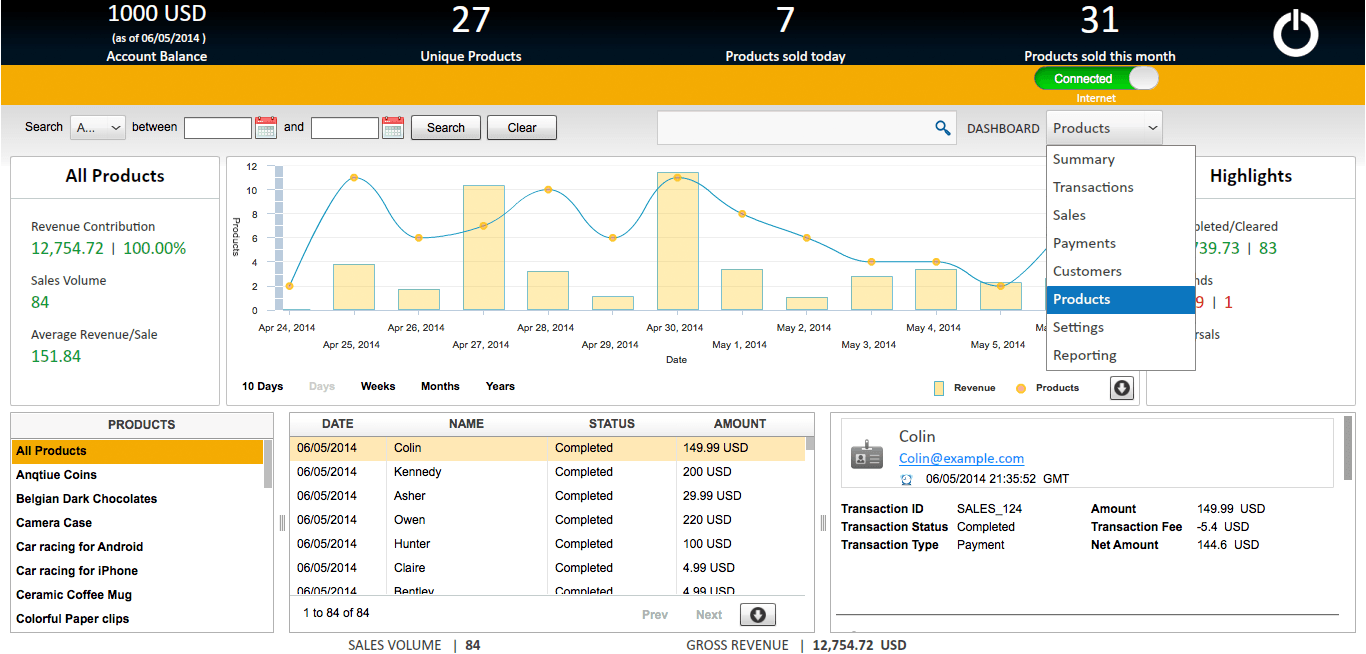Download the transactions list via arrow icon
1366x654 pixels.
coord(757,614)
